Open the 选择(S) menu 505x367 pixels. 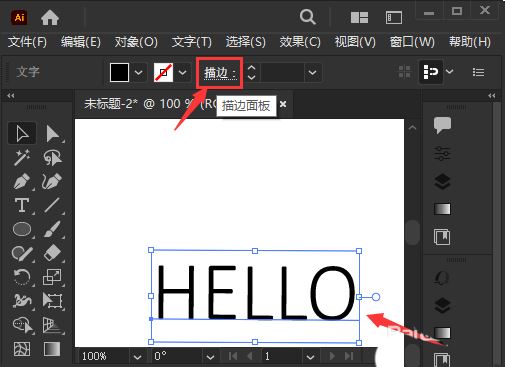[246, 42]
